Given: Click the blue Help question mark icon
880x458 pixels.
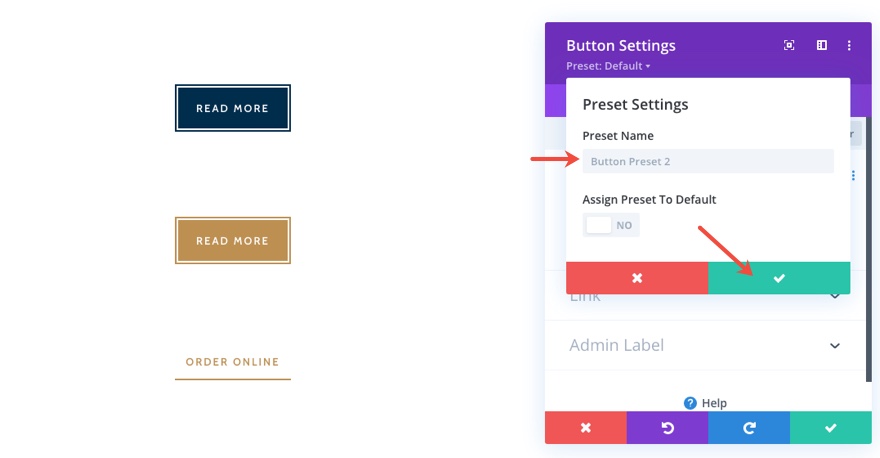Looking at the screenshot, I should pyautogui.click(x=690, y=403).
